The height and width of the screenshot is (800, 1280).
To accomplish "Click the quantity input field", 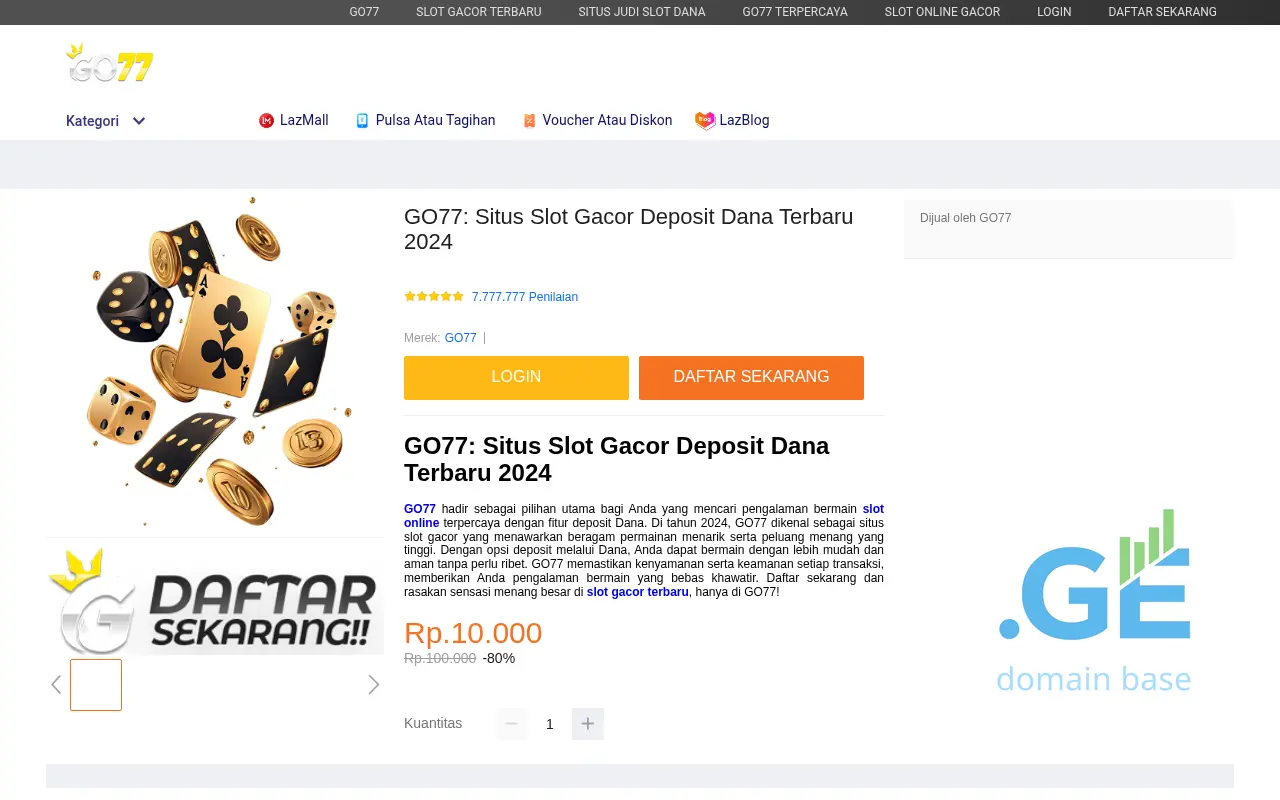I will tap(550, 724).
